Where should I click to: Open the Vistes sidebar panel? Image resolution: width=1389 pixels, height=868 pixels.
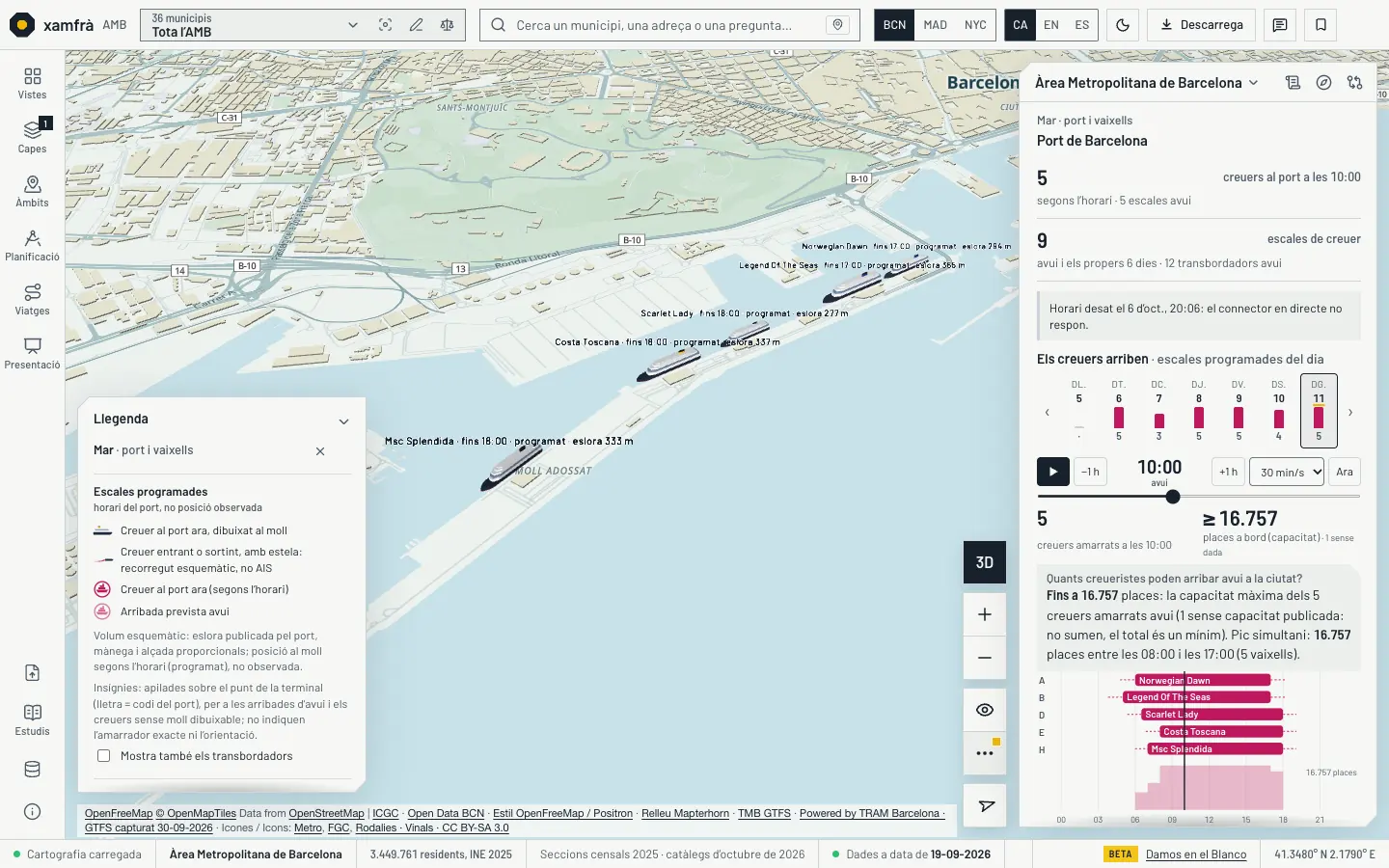32,83
